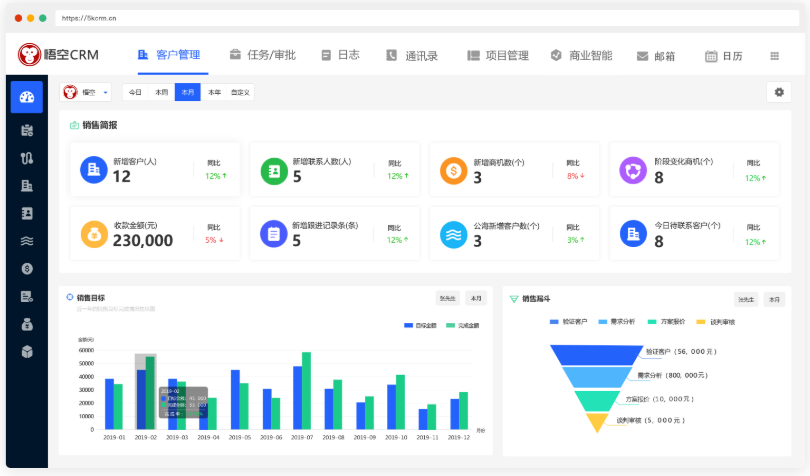Toggle 验证客户 legend in funnel chart
The image size is (810, 476).
coord(569,321)
